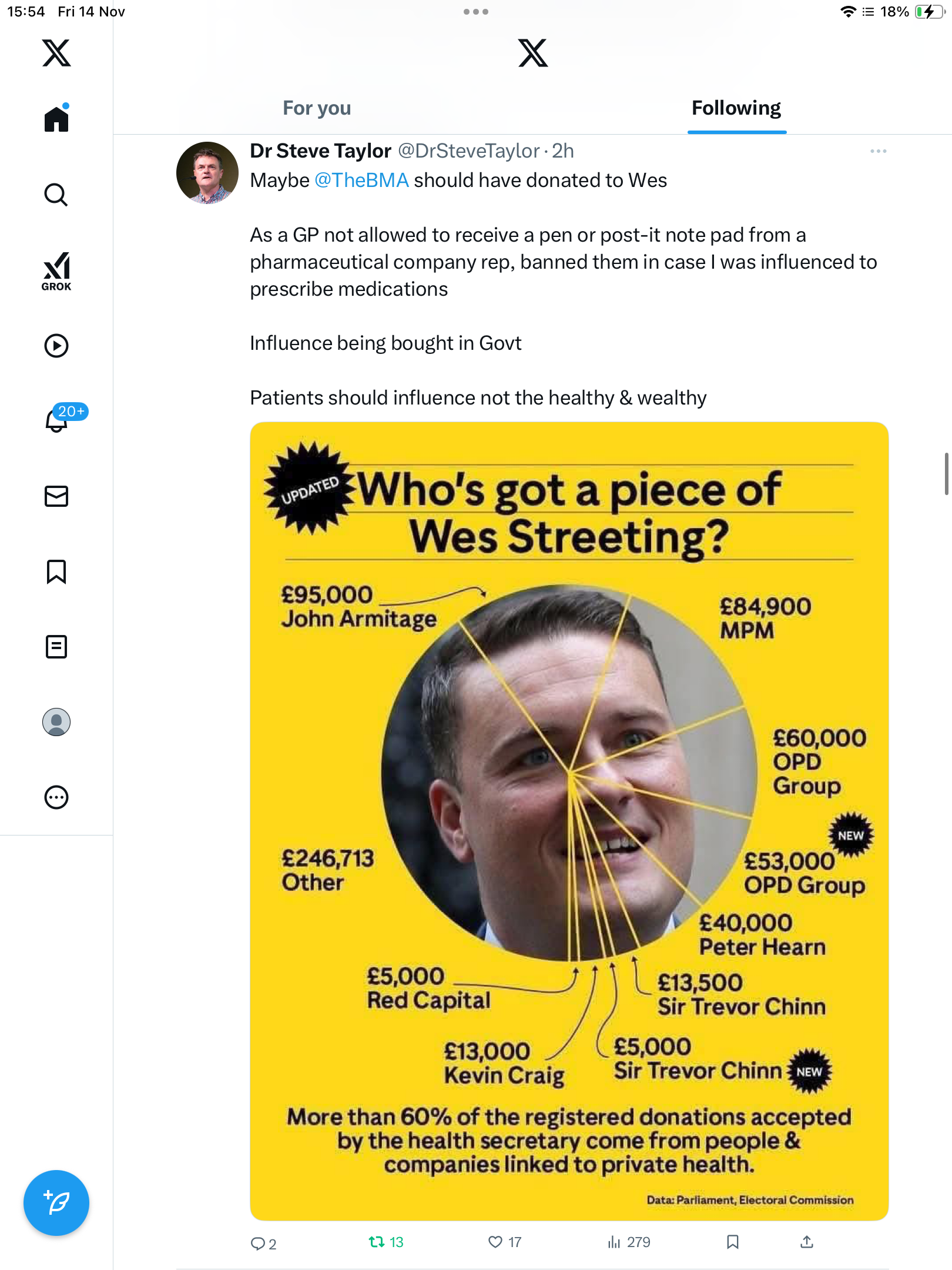Open the Wes Streeting donations infographic
952x1270 pixels.
tap(569, 821)
